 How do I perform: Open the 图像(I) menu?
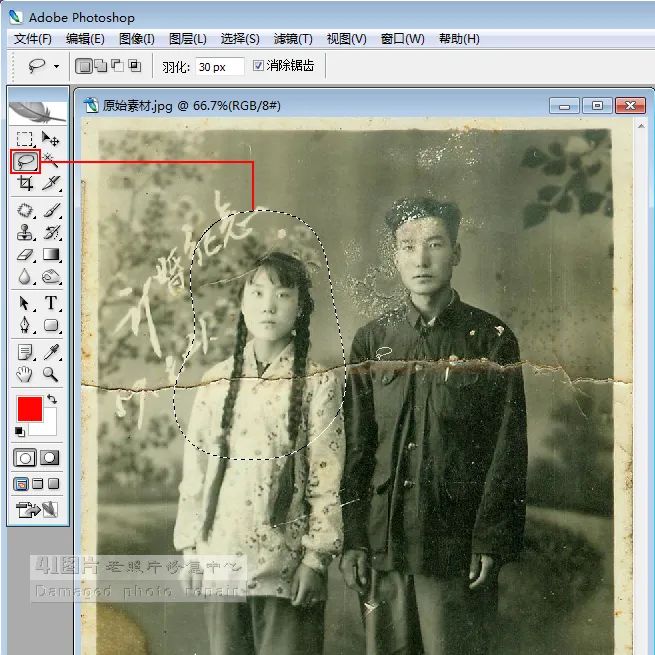coord(137,39)
